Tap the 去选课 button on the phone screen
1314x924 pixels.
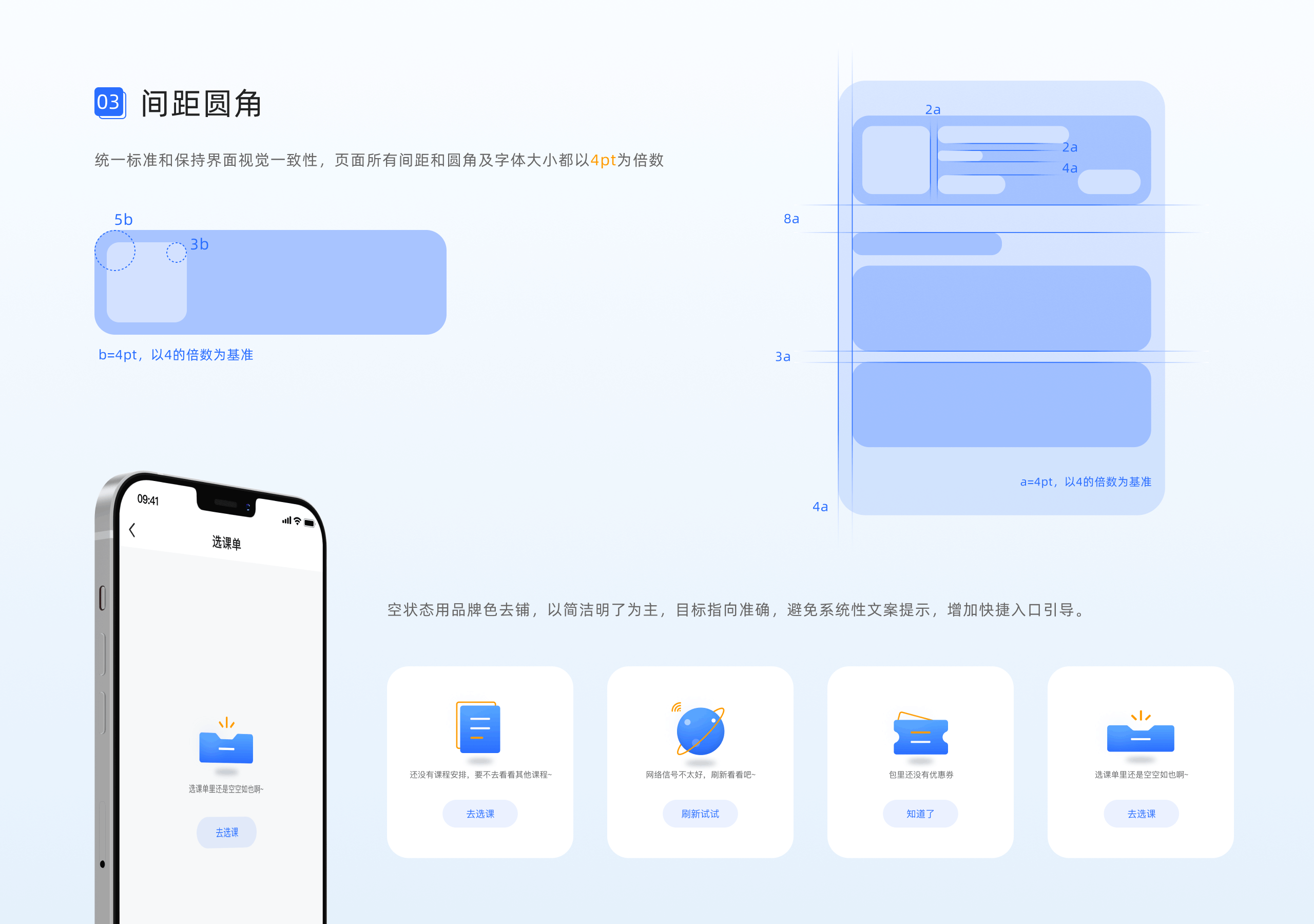coord(227,833)
